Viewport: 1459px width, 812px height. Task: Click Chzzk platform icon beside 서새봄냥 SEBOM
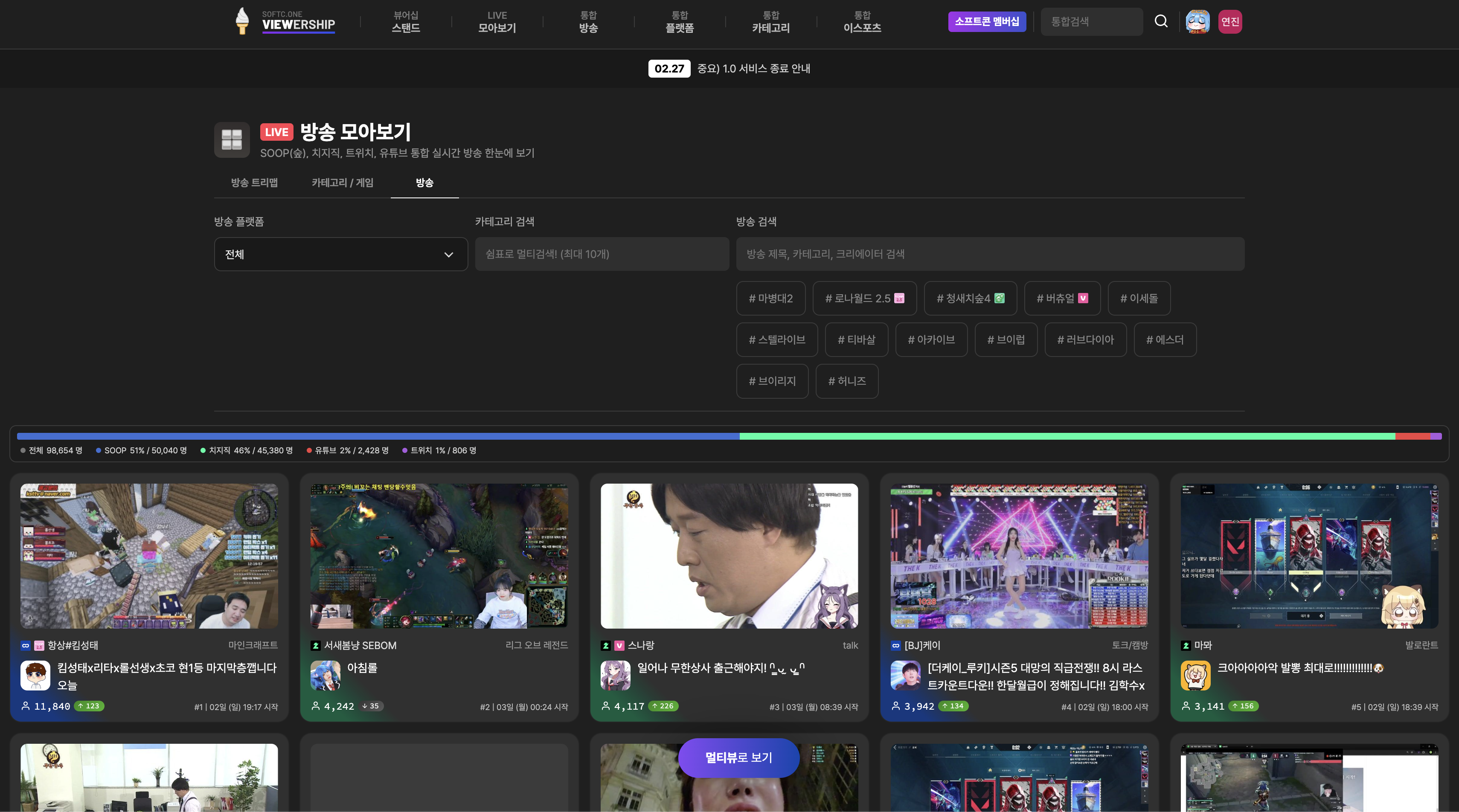315,646
